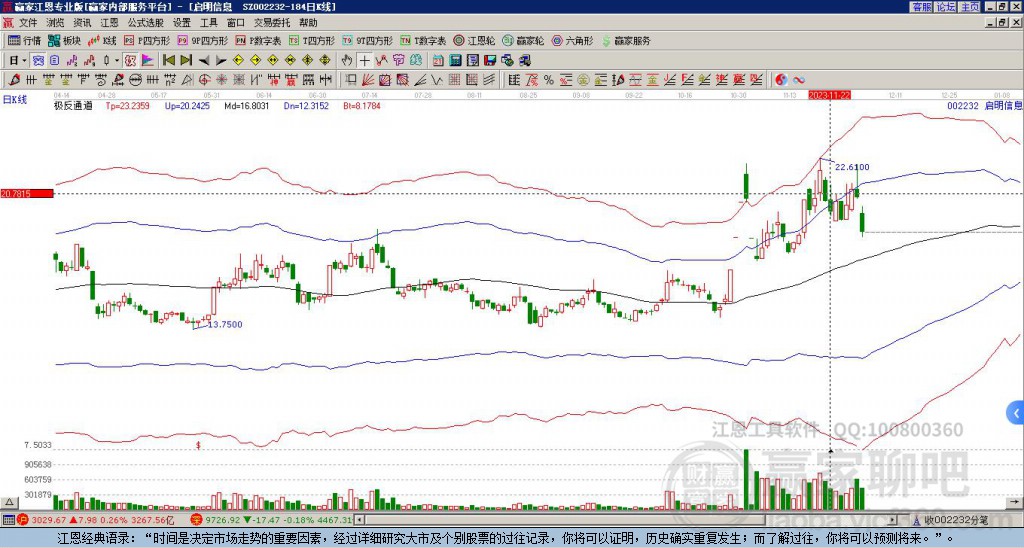Click the truck icon in toolbar
Screen dimensions: 1024x548
[525, 61]
